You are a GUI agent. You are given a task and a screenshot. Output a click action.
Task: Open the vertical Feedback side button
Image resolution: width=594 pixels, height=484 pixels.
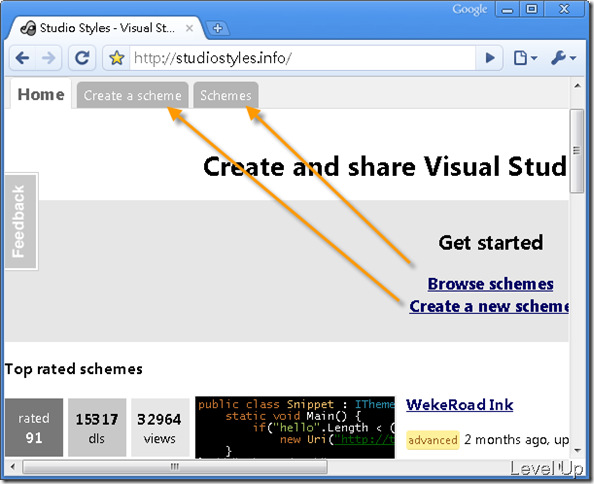(21, 222)
